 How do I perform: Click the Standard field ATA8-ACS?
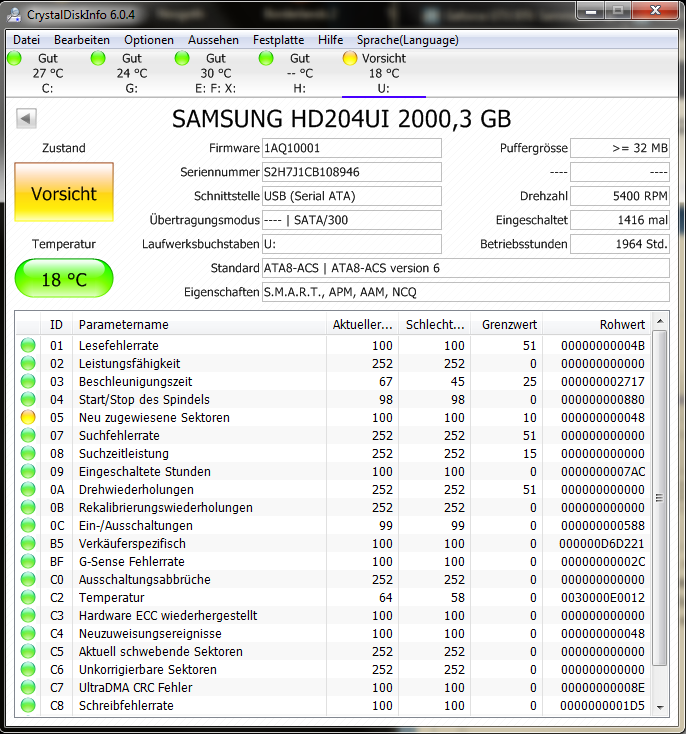pyautogui.click(x=465, y=268)
